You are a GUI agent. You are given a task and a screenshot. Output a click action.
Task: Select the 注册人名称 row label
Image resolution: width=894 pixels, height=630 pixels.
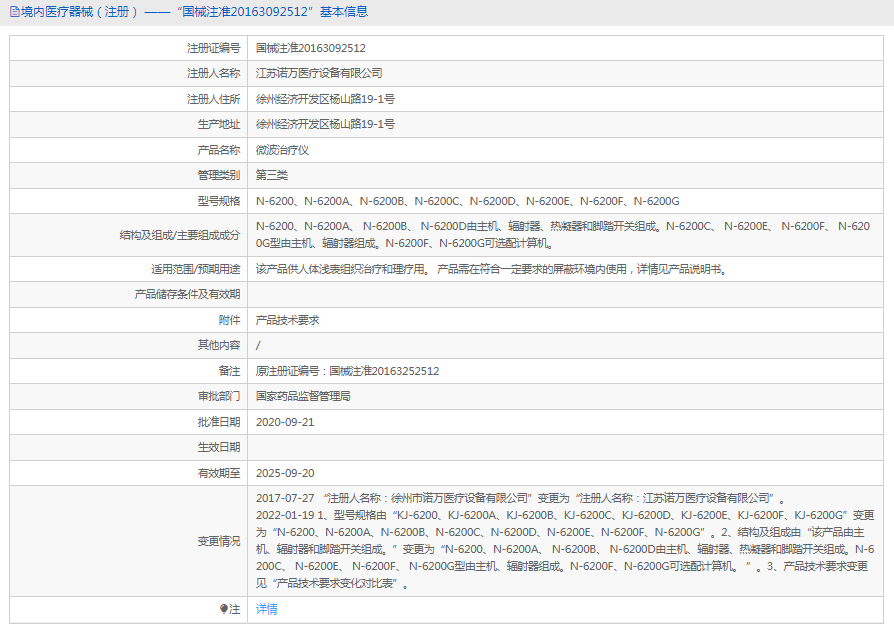[x=213, y=73]
